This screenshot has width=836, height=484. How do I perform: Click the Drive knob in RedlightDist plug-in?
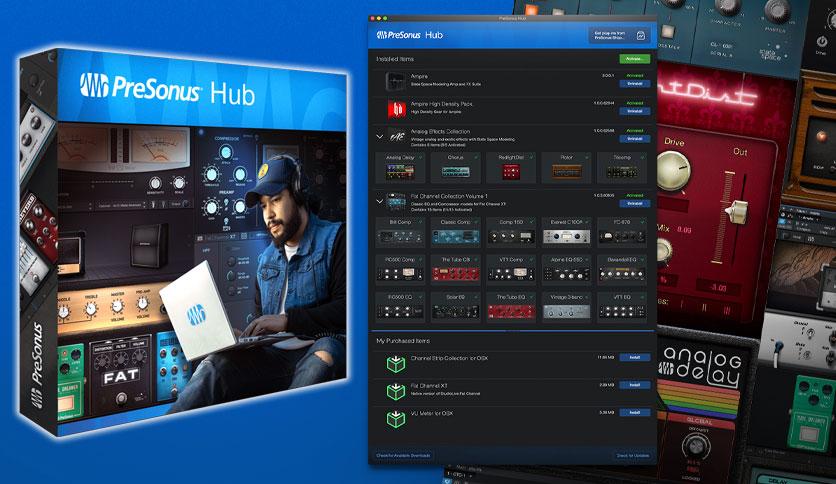click(x=673, y=170)
